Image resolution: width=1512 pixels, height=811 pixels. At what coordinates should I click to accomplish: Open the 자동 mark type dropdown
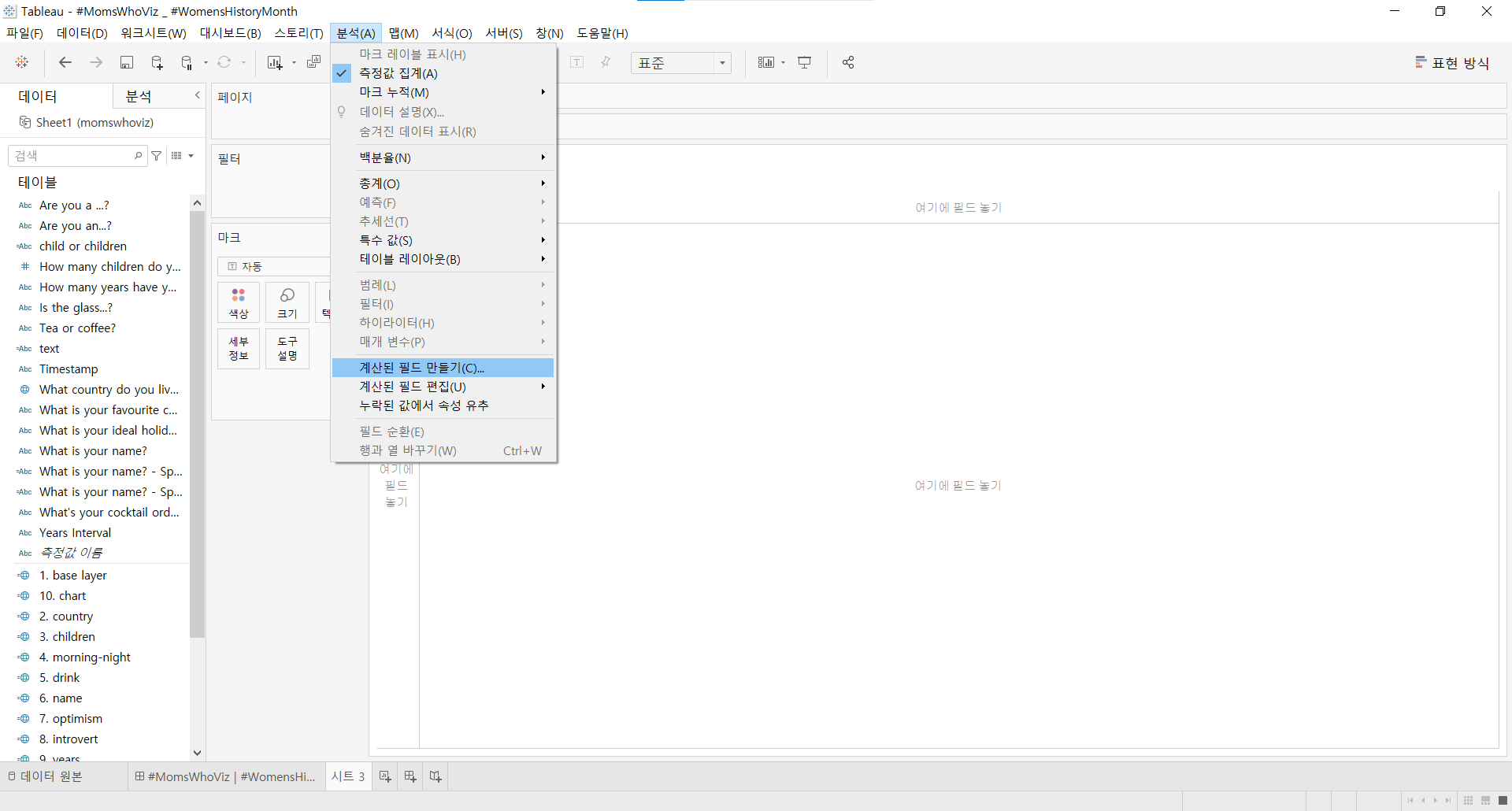click(273, 267)
